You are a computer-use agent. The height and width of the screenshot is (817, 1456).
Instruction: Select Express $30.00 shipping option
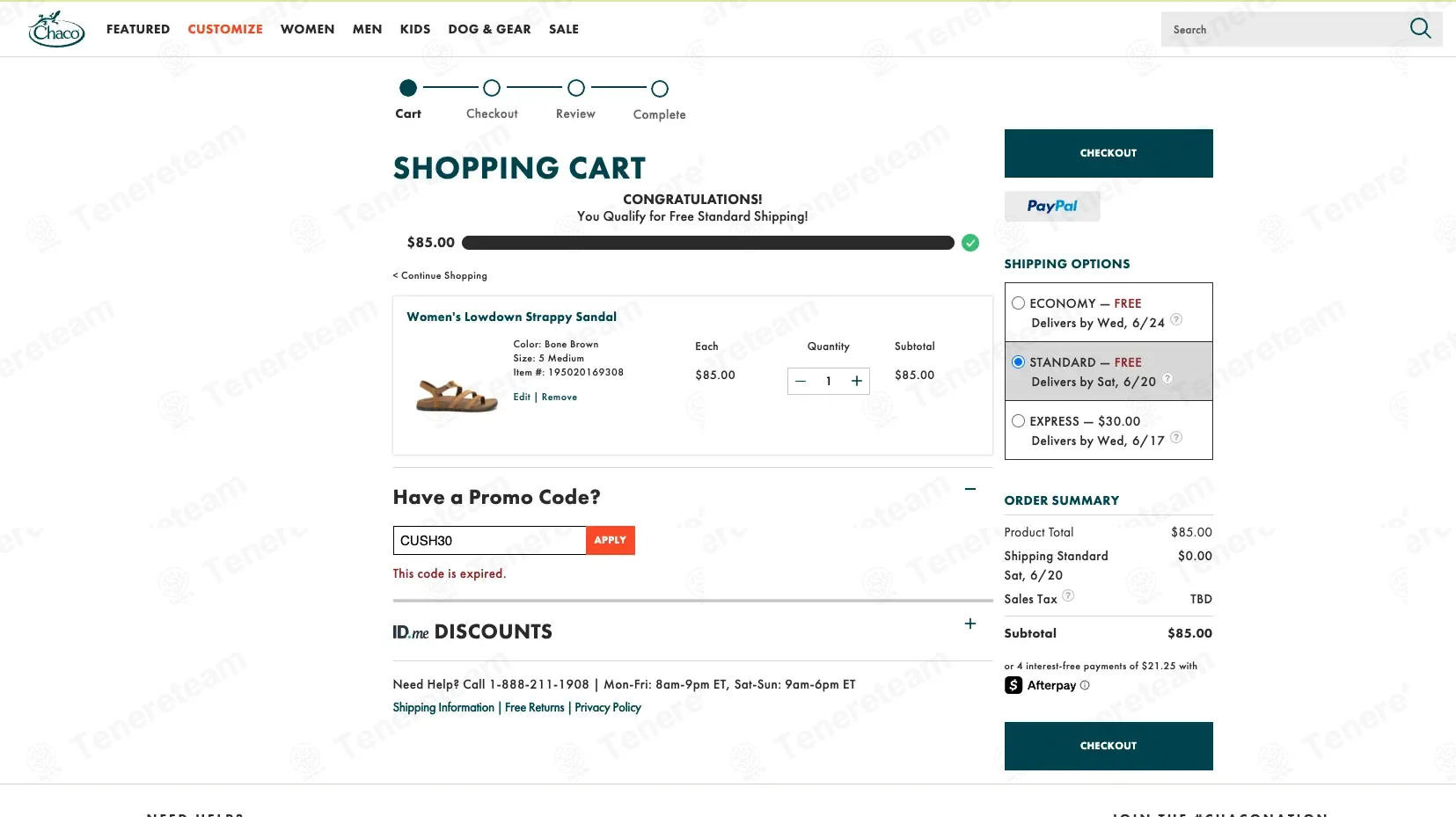coord(1018,421)
